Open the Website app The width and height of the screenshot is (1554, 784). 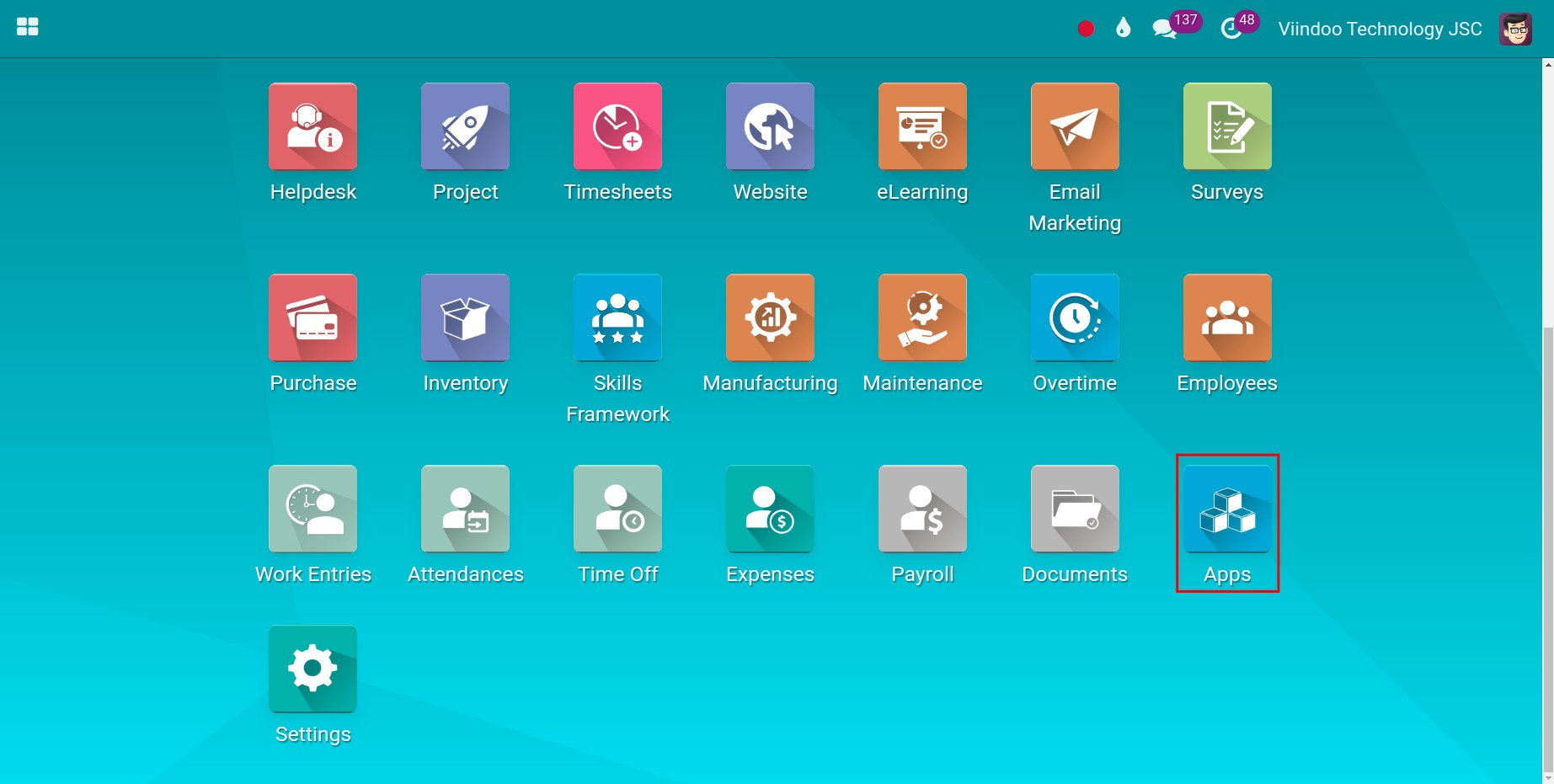[x=770, y=126]
